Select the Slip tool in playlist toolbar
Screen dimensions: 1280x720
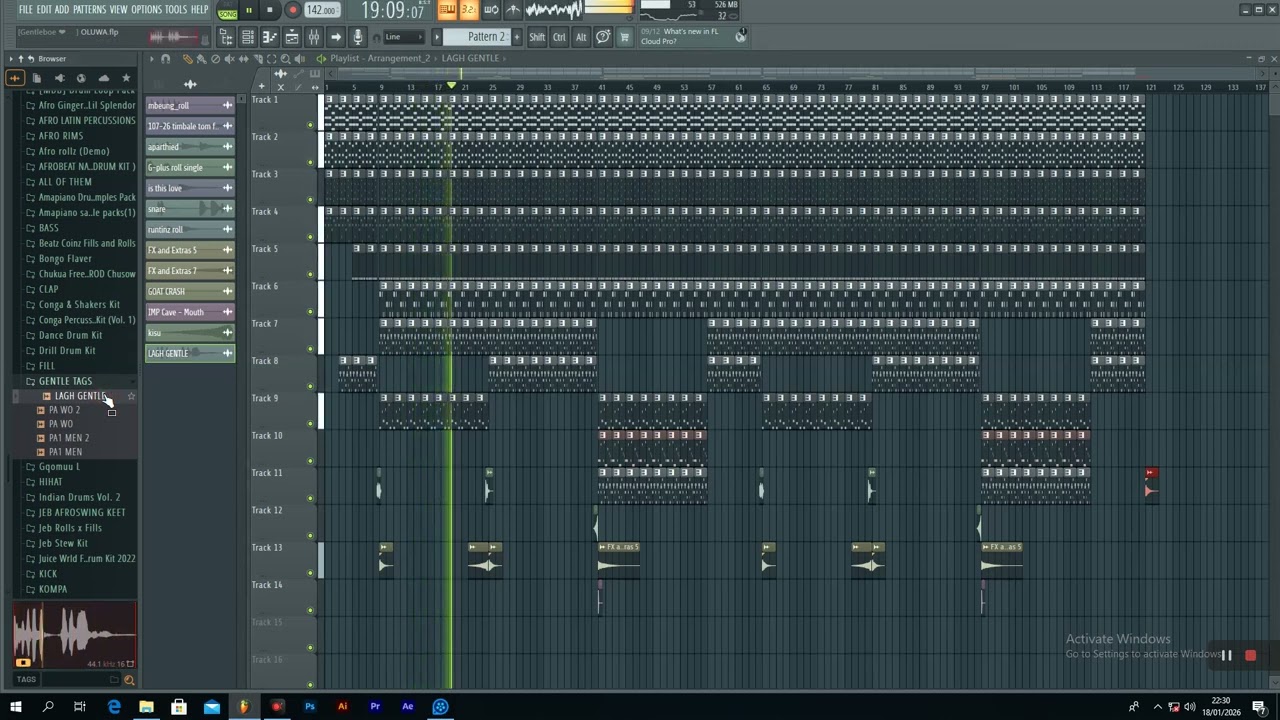(x=244, y=59)
